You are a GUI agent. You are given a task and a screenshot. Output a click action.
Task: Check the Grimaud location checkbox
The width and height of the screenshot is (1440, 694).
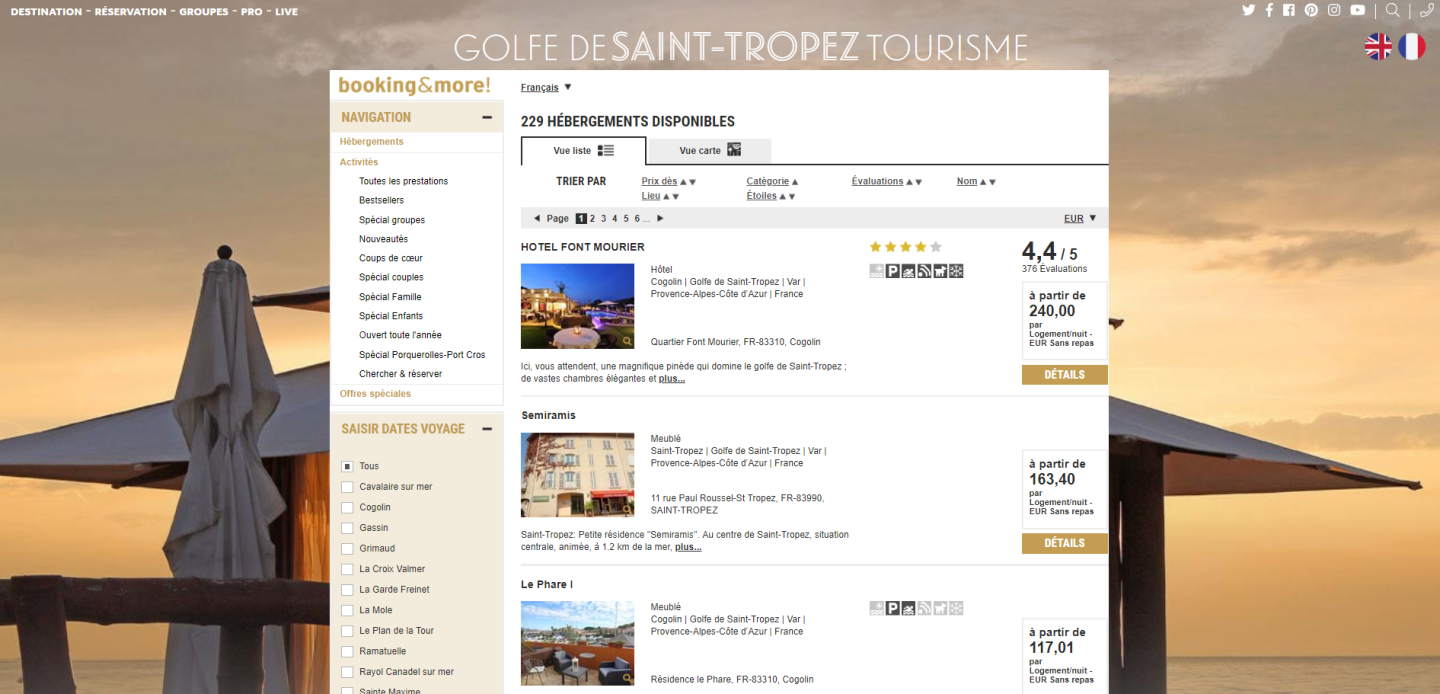pos(347,549)
